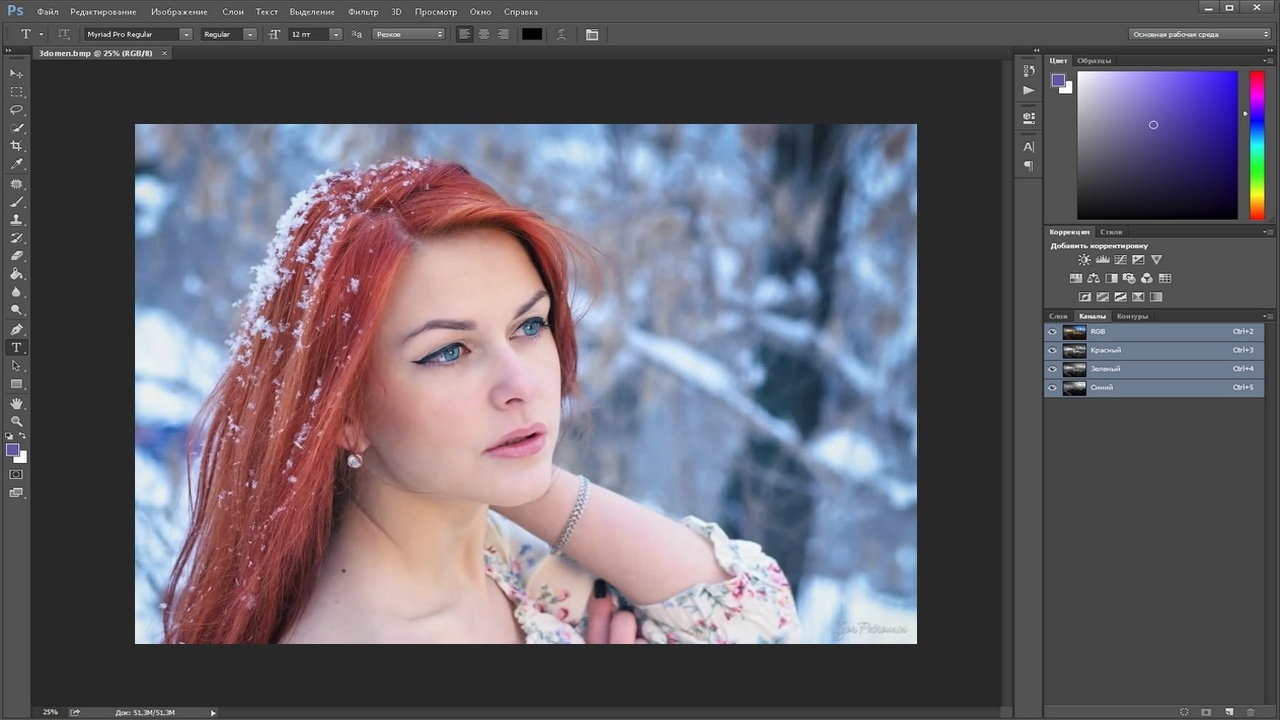The image size is (1280, 720).
Task: Open the Основная рабочая среда workspace dropdown
Action: pyautogui.click(x=1200, y=34)
